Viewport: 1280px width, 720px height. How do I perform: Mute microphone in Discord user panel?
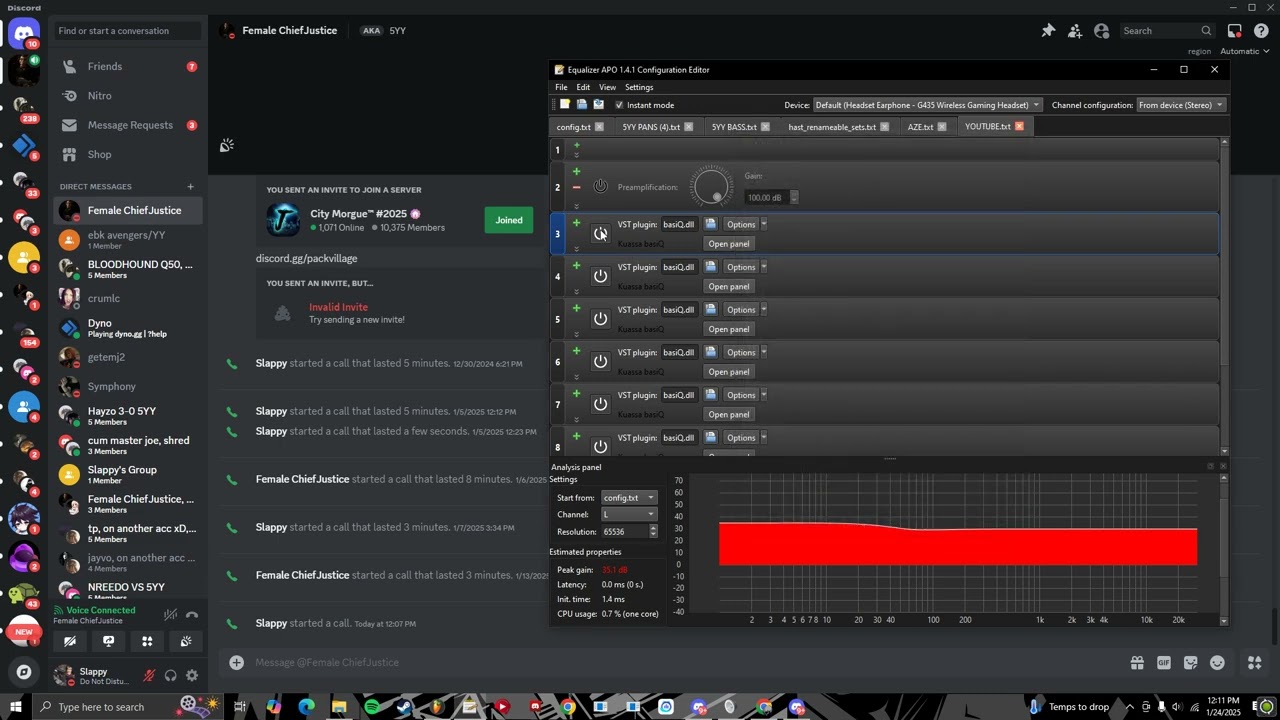[149, 676]
